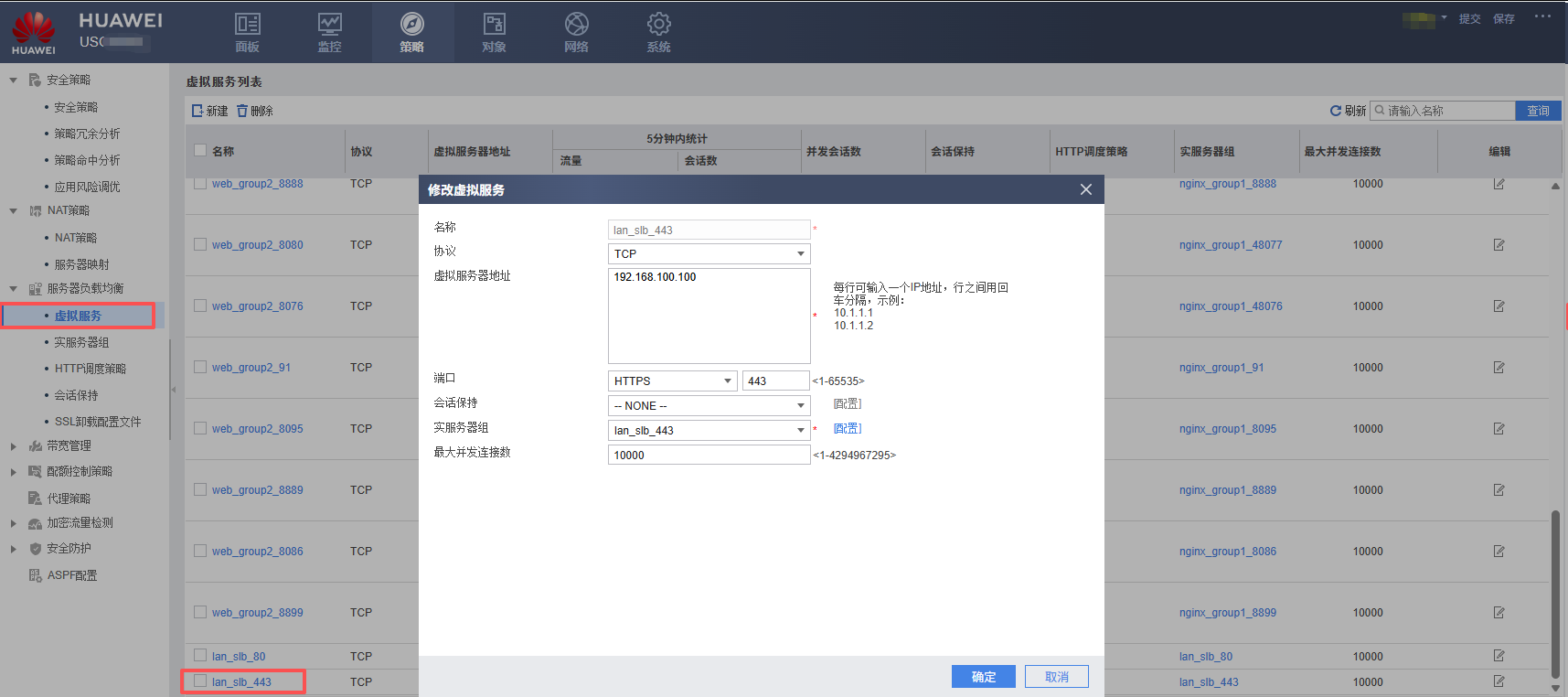The height and width of the screenshot is (697, 1568).
Task: Click the 删除 trash button
Action: point(255,111)
